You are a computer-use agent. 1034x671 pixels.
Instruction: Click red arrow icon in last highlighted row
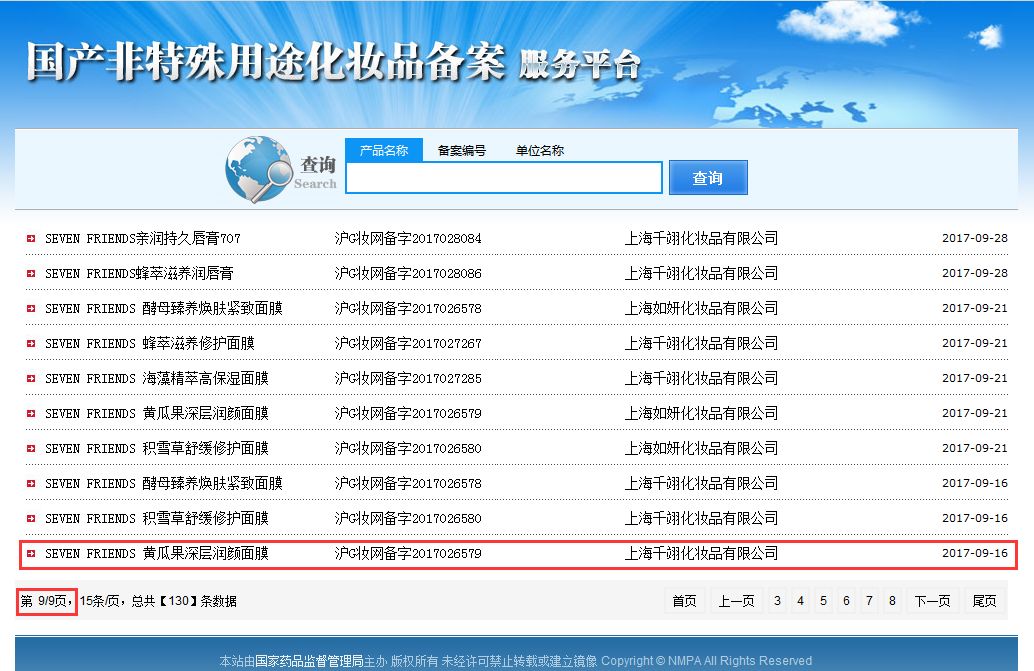(31, 554)
